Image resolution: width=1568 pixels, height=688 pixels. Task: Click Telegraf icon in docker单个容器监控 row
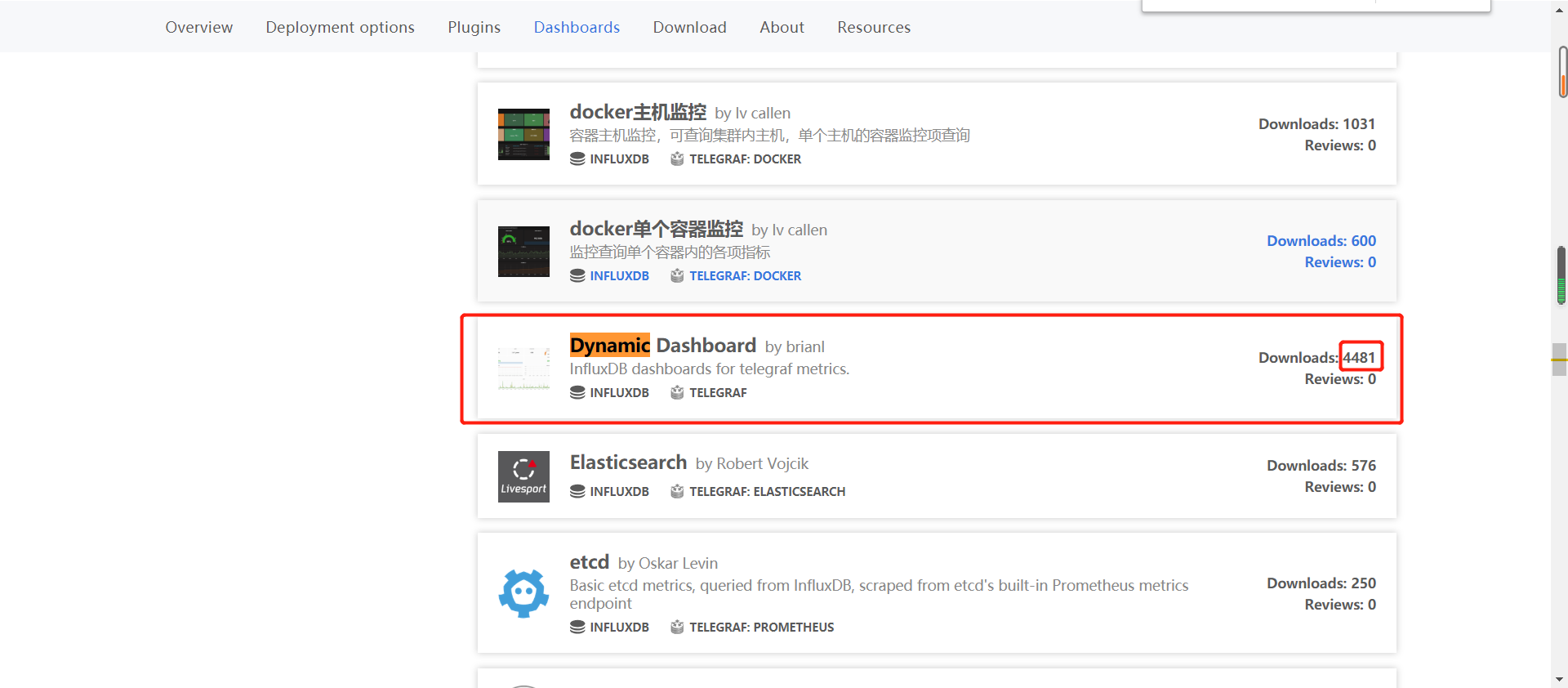677,275
